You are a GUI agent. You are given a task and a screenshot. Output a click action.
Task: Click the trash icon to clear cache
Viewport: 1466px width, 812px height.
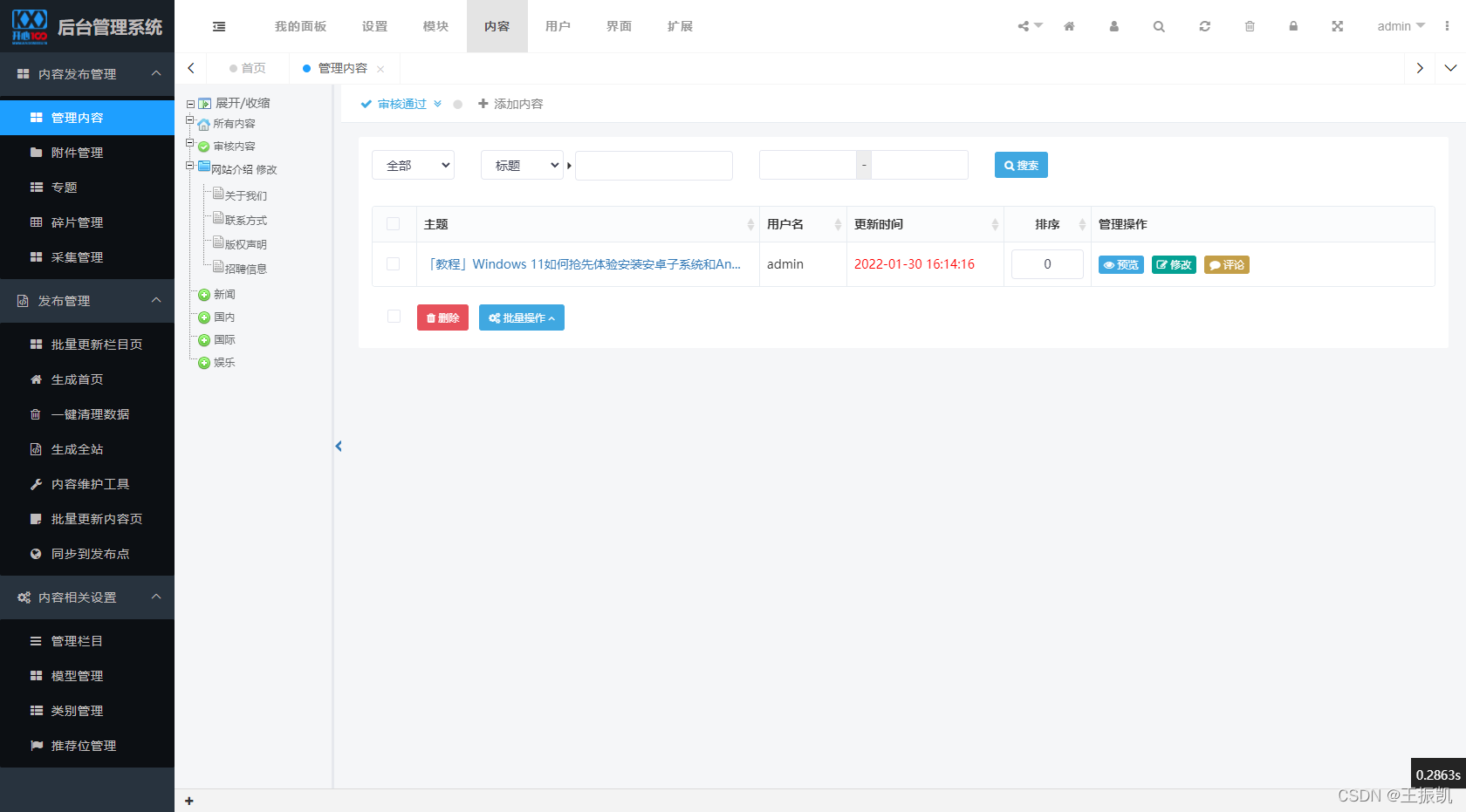(1250, 26)
